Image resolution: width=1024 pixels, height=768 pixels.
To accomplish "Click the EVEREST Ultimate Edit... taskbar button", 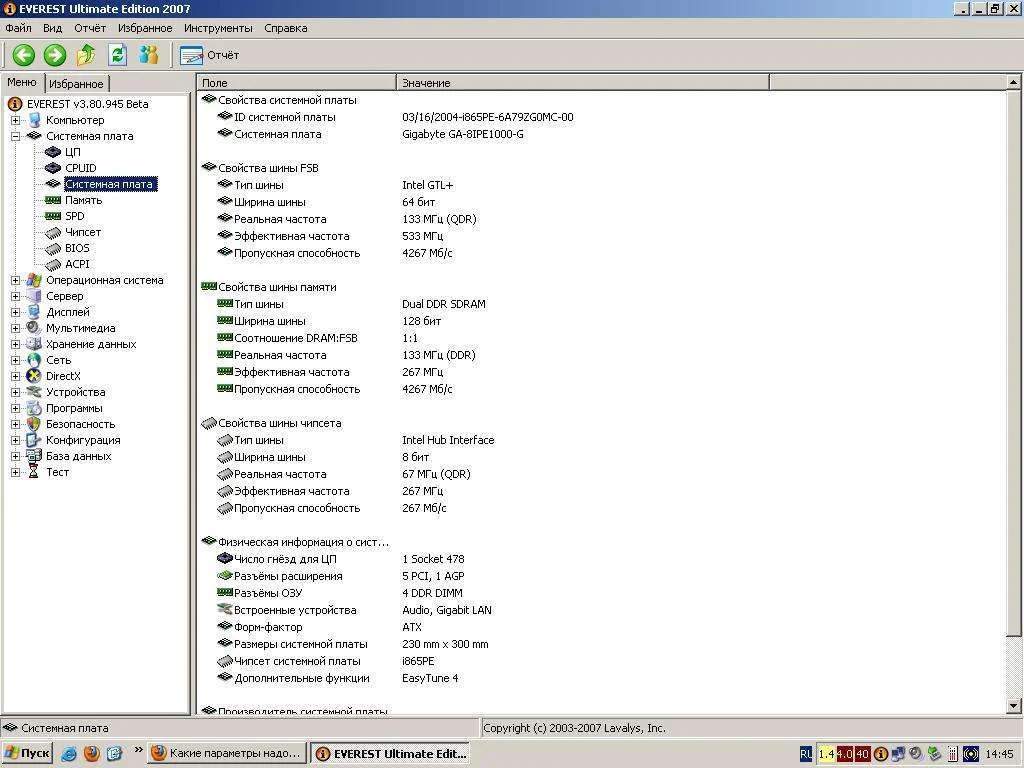I will coord(390,754).
